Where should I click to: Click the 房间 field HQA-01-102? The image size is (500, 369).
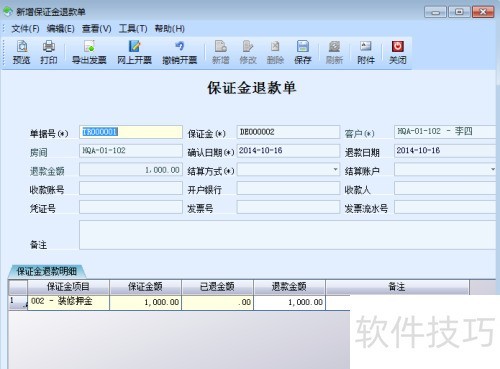pyautogui.click(x=131, y=151)
